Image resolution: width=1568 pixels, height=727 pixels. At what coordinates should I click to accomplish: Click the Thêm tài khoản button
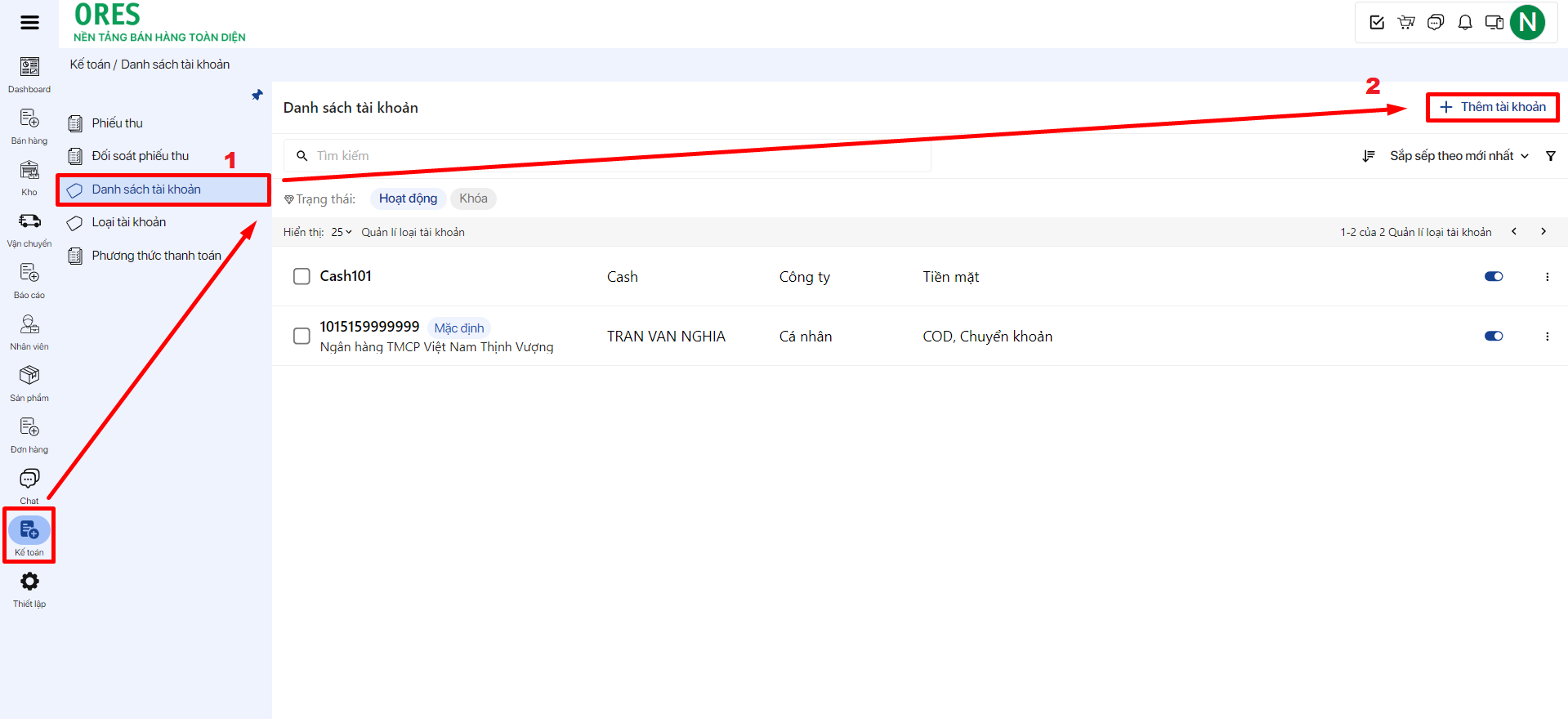[1492, 107]
